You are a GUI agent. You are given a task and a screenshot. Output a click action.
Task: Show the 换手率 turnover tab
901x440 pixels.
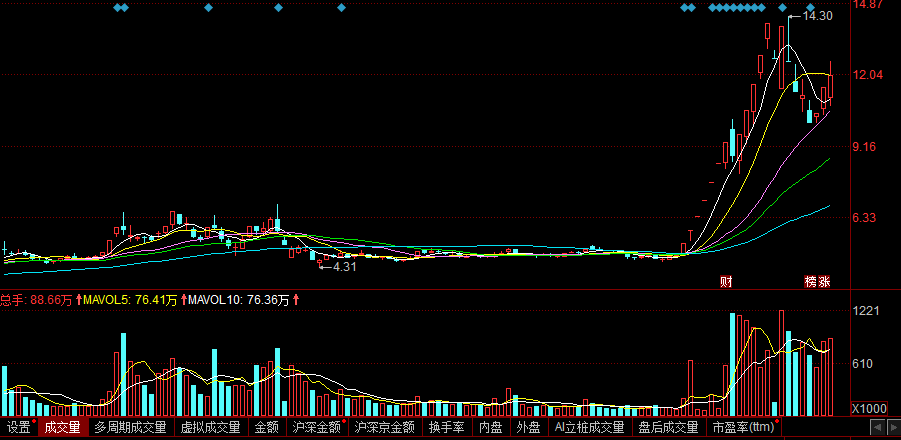446,427
